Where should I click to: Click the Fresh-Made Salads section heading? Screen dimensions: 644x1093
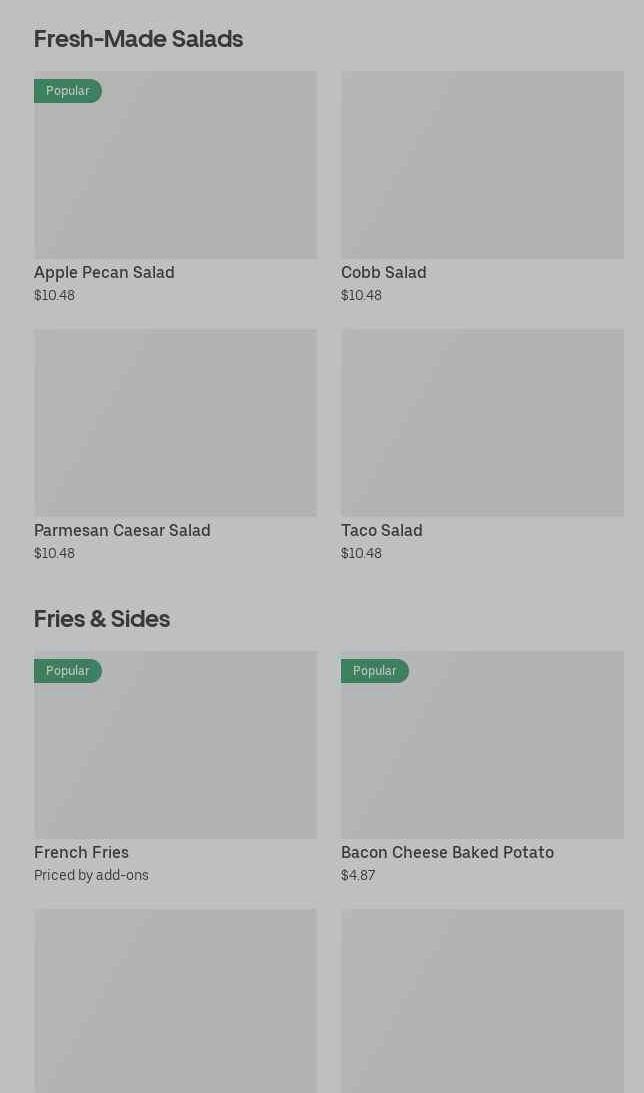(x=138, y=39)
